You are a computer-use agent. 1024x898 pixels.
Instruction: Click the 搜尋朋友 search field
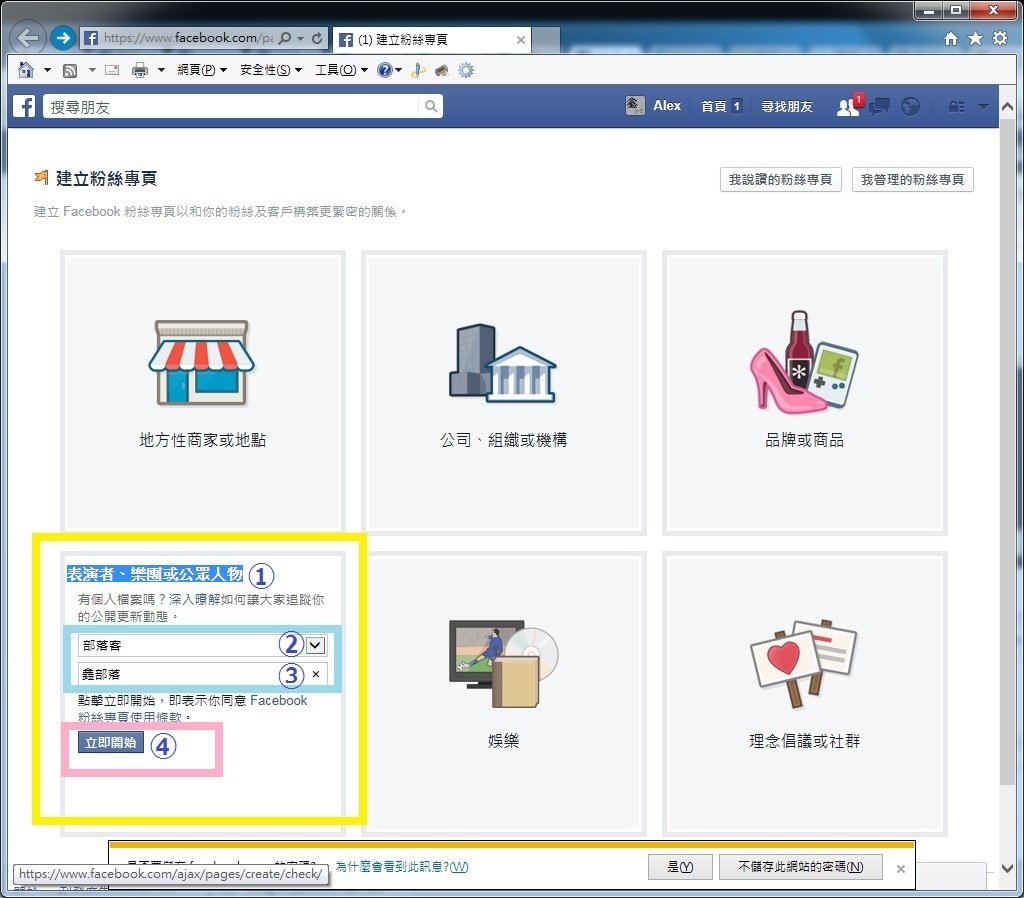pos(232,106)
